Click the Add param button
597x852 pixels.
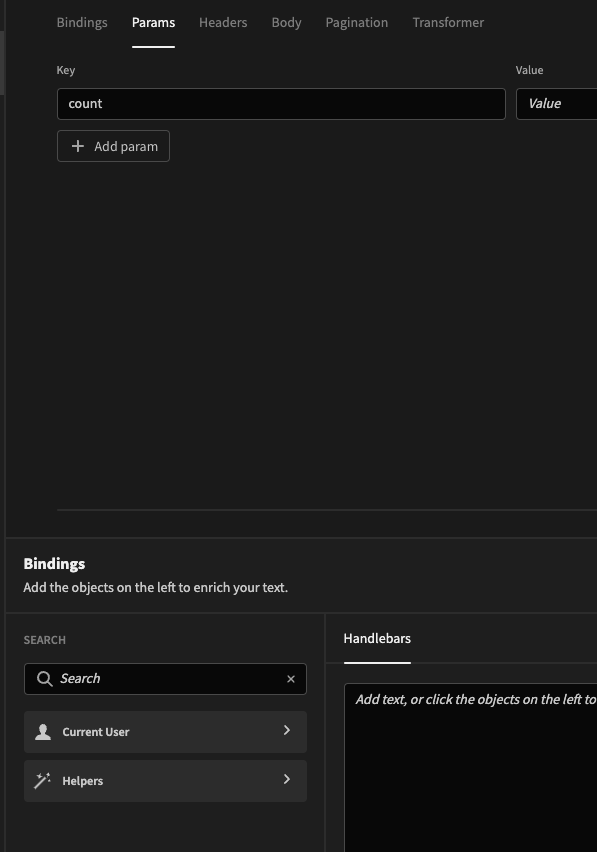tap(113, 146)
